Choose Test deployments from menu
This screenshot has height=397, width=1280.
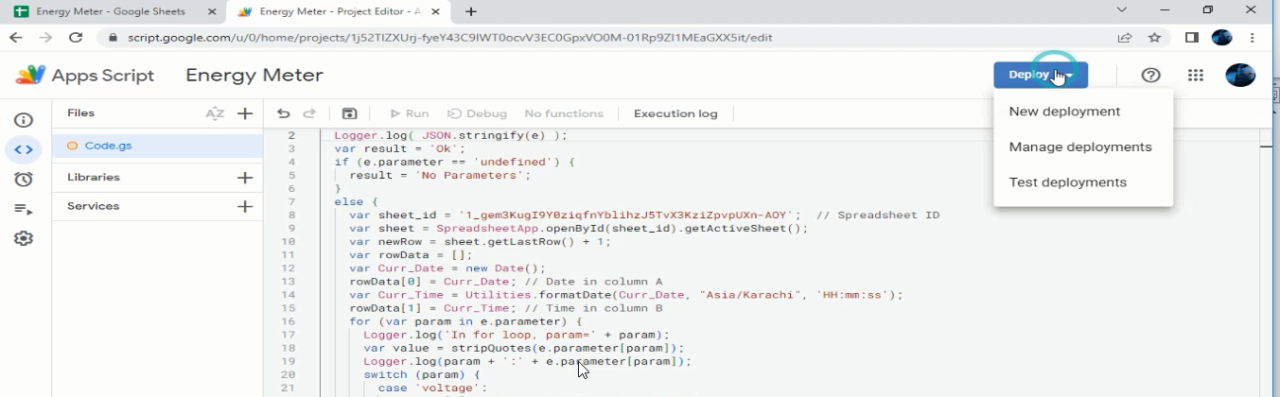click(x=1067, y=182)
